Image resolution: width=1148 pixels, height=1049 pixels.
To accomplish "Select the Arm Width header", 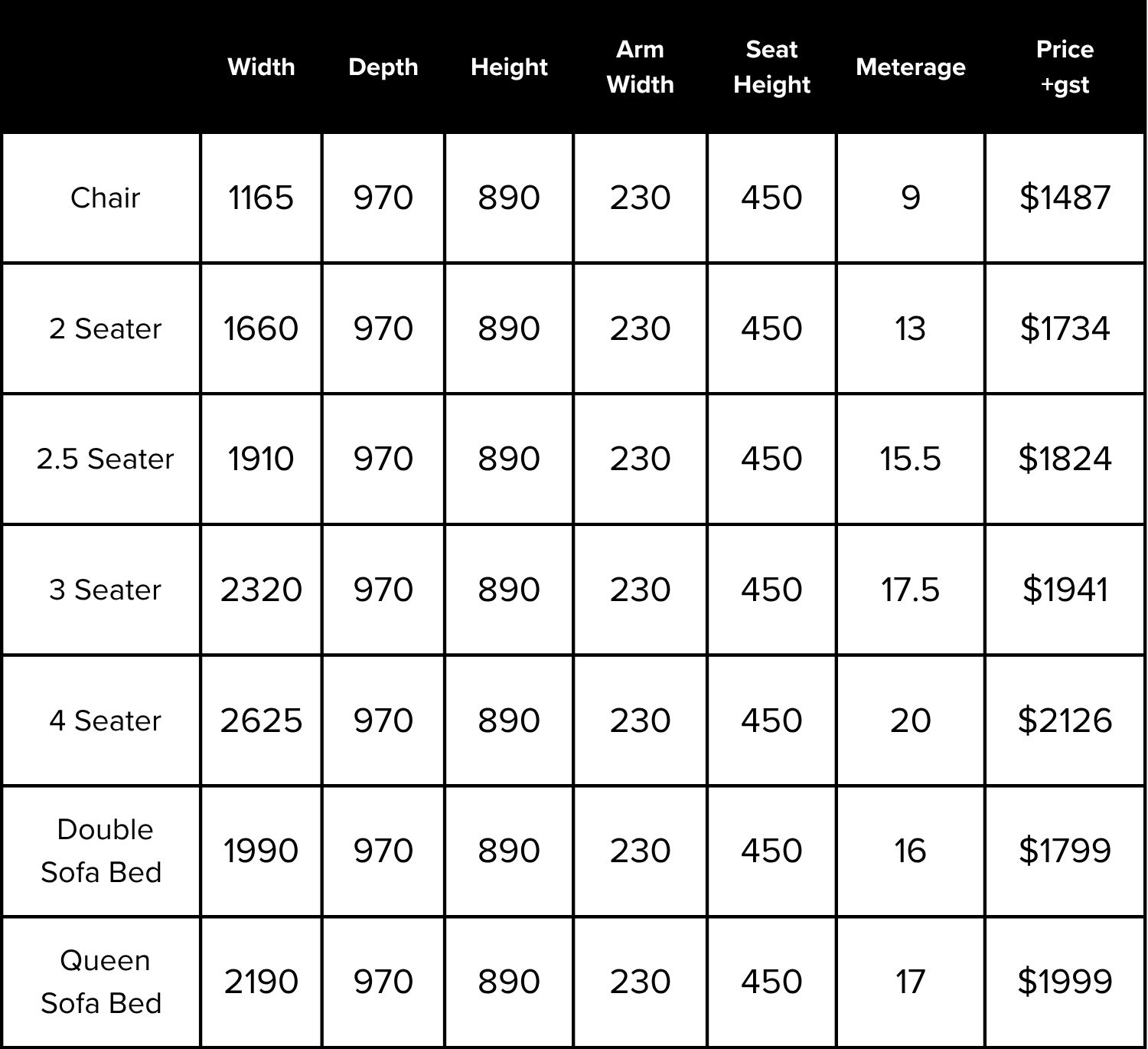I will (x=640, y=67).
